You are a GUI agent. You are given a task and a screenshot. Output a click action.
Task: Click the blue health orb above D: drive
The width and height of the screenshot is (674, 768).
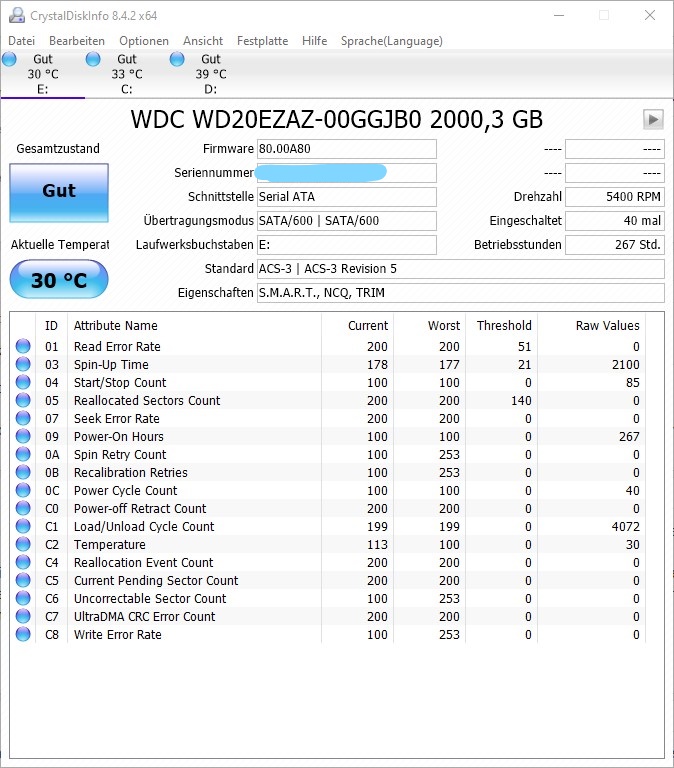(177, 59)
